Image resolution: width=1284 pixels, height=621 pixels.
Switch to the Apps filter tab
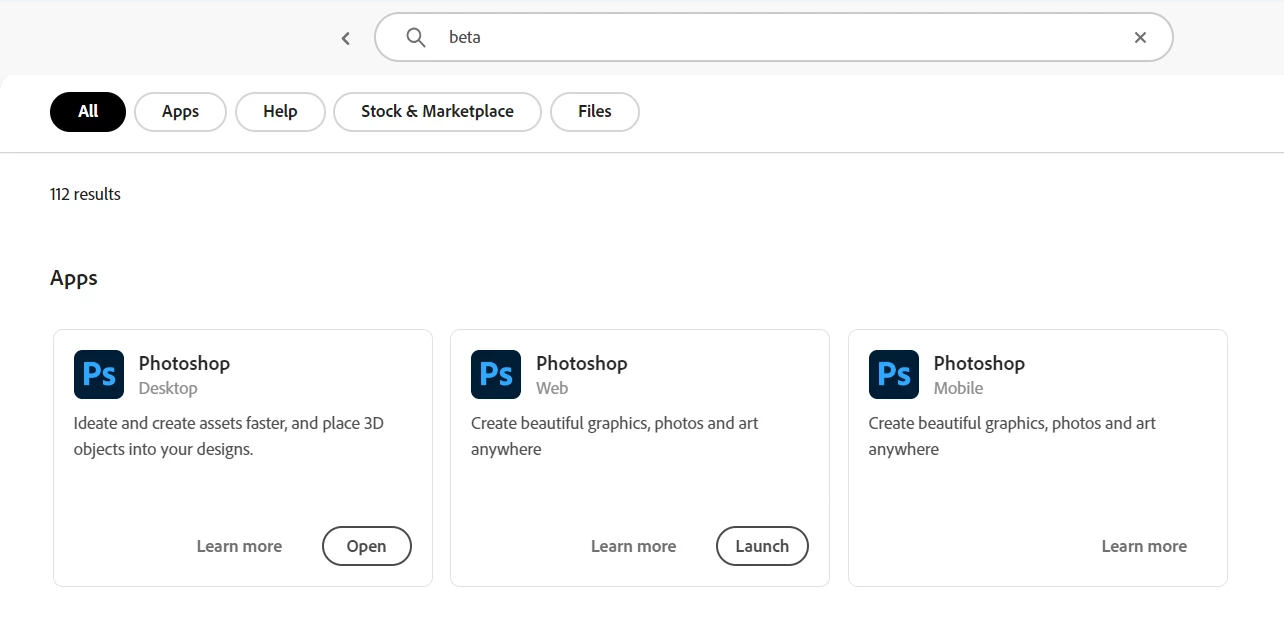pyautogui.click(x=180, y=112)
